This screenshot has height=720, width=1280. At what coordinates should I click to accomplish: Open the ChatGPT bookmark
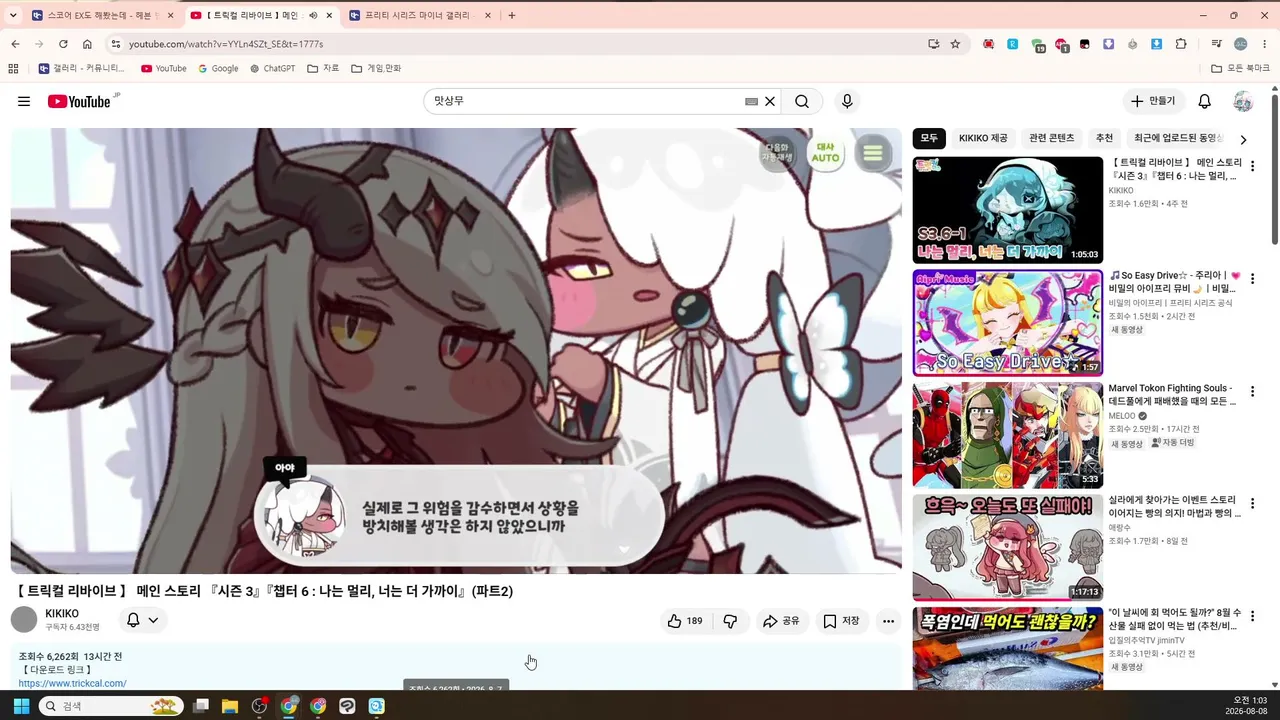[x=272, y=68]
